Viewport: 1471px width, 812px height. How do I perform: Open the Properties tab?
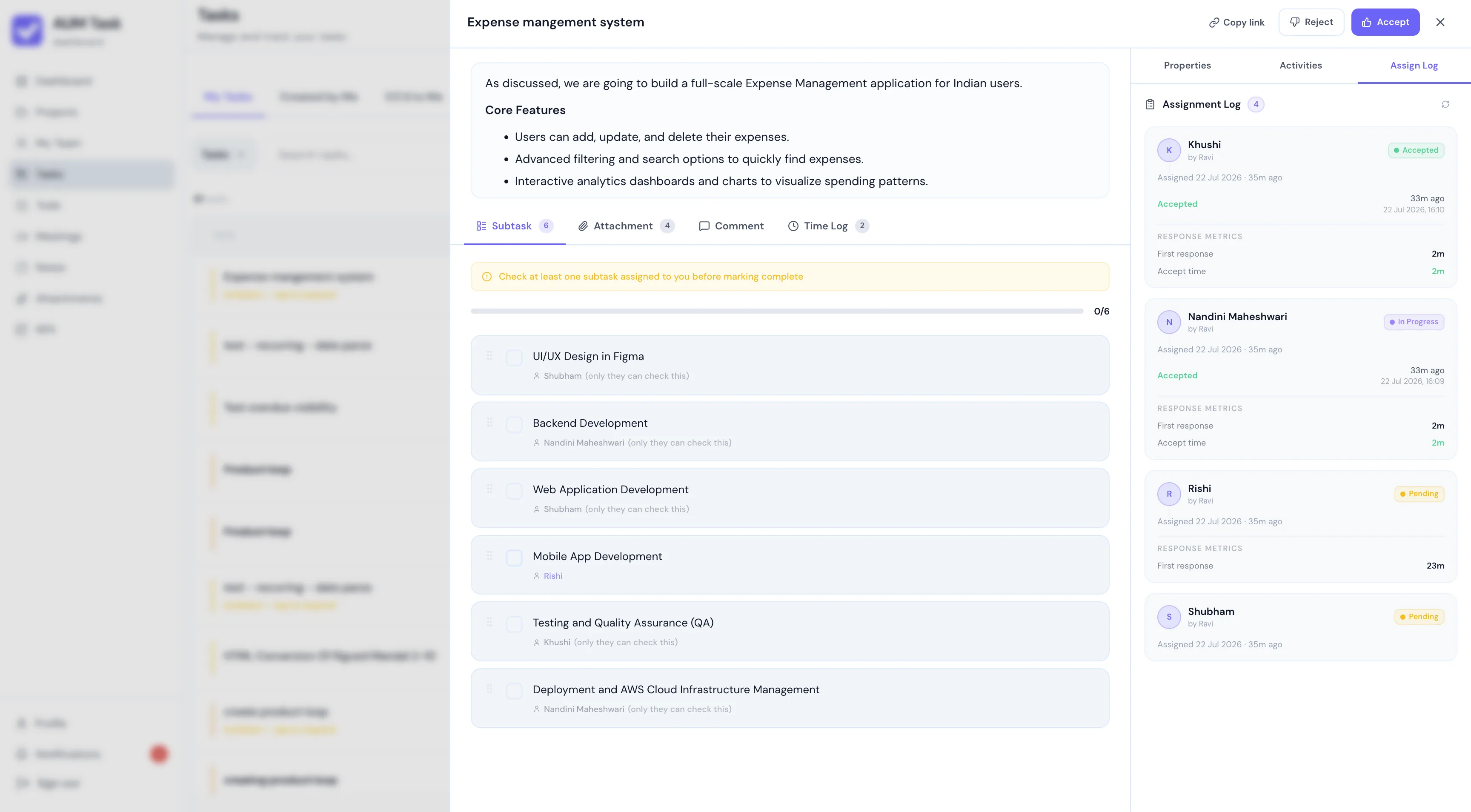click(x=1187, y=66)
